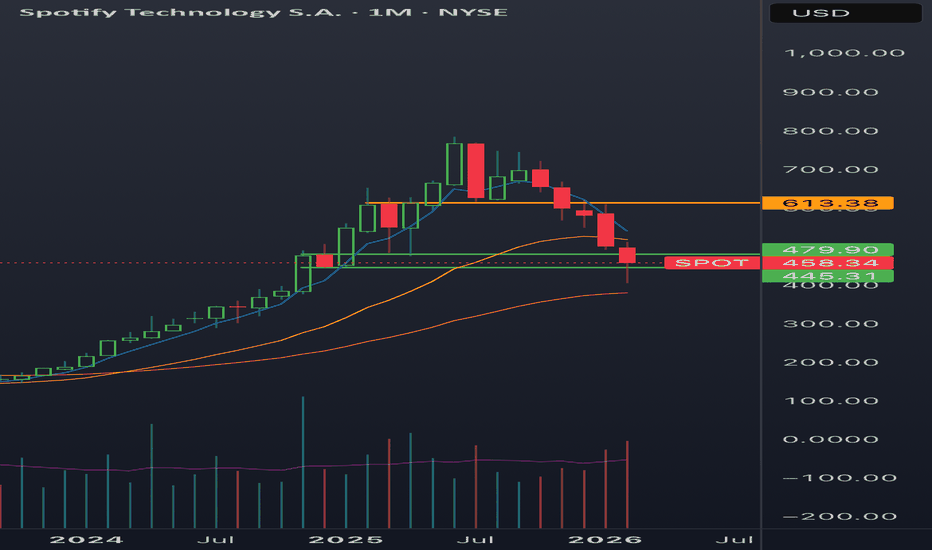Image resolution: width=932 pixels, height=550 pixels.
Task: Click the 2025 time axis label
Action: 346,540
